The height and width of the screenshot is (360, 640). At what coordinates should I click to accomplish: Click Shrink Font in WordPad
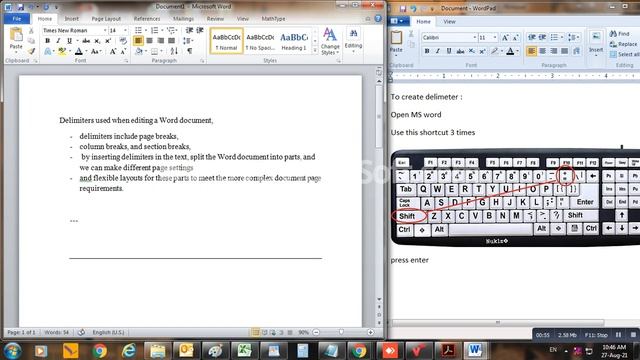(x=516, y=38)
